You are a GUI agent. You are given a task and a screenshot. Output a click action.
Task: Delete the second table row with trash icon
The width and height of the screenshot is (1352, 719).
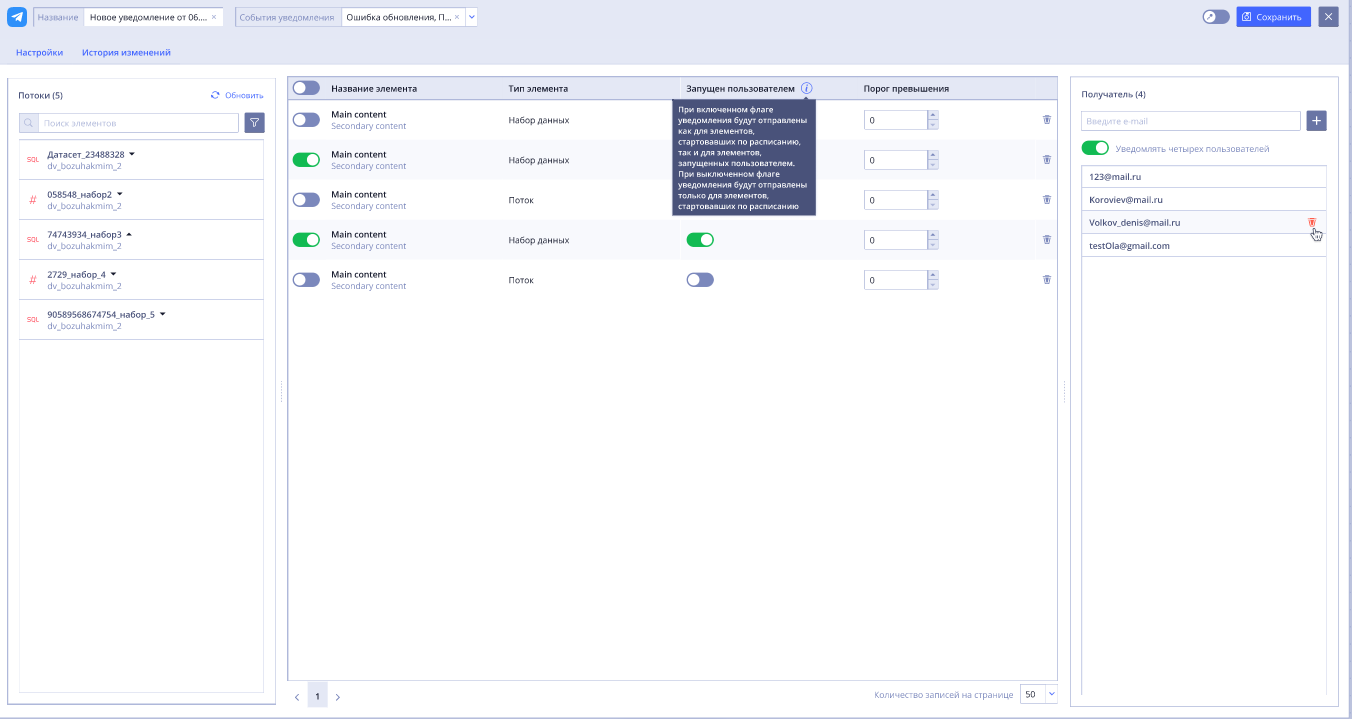point(1047,159)
